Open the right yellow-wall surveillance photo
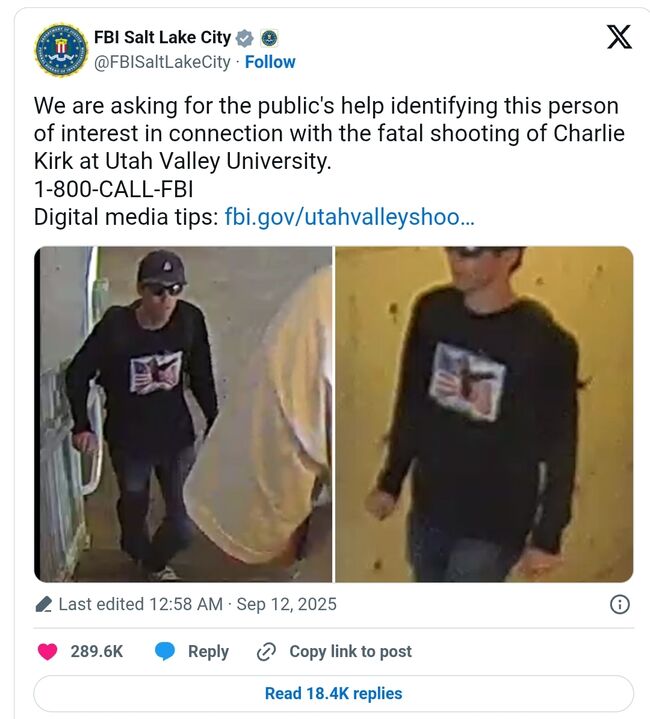 pyautogui.click(x=484, y=414)
